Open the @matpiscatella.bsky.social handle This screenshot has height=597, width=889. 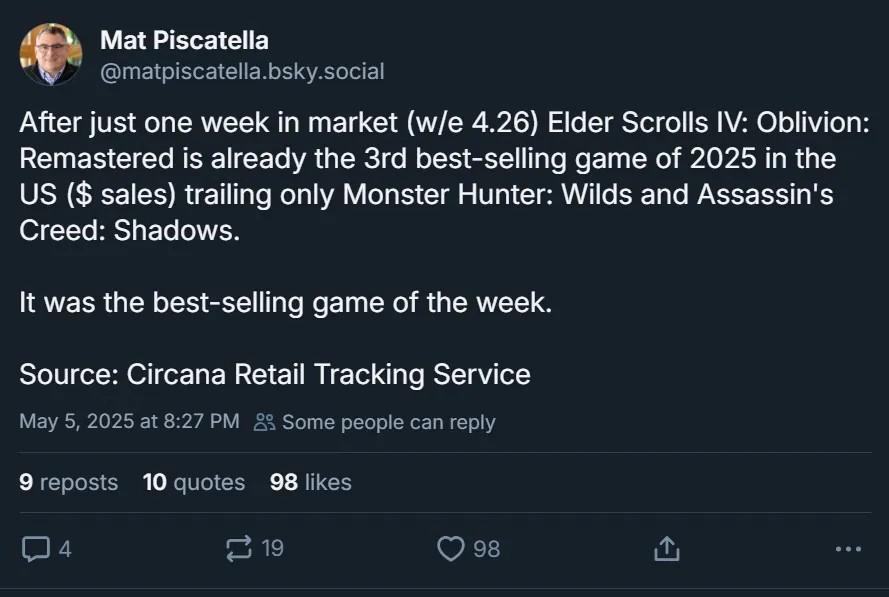[x=242, y=72]
